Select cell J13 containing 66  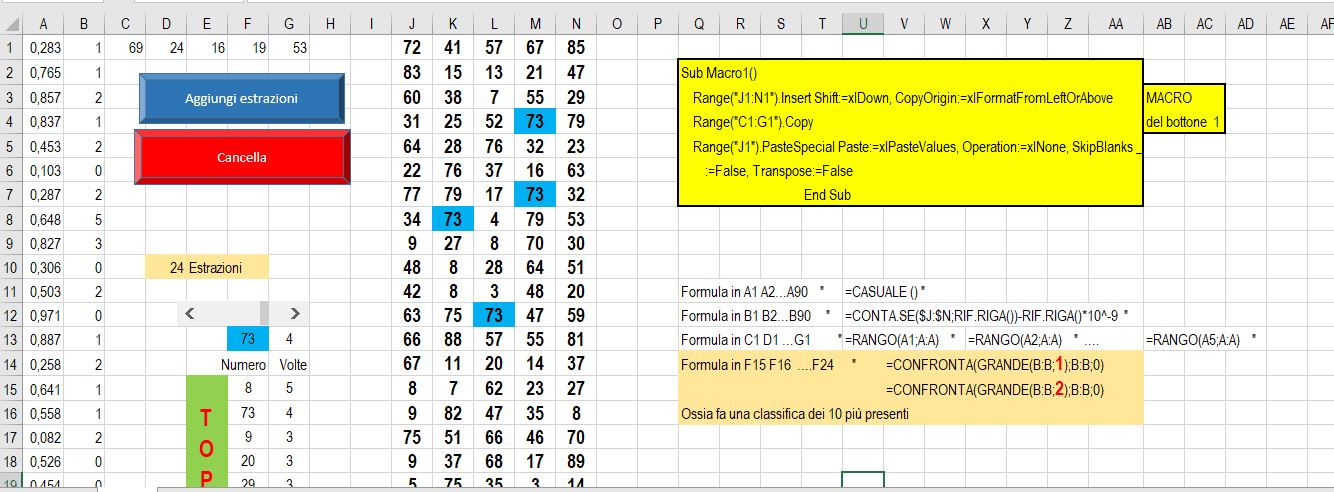[x=412, y=339]
